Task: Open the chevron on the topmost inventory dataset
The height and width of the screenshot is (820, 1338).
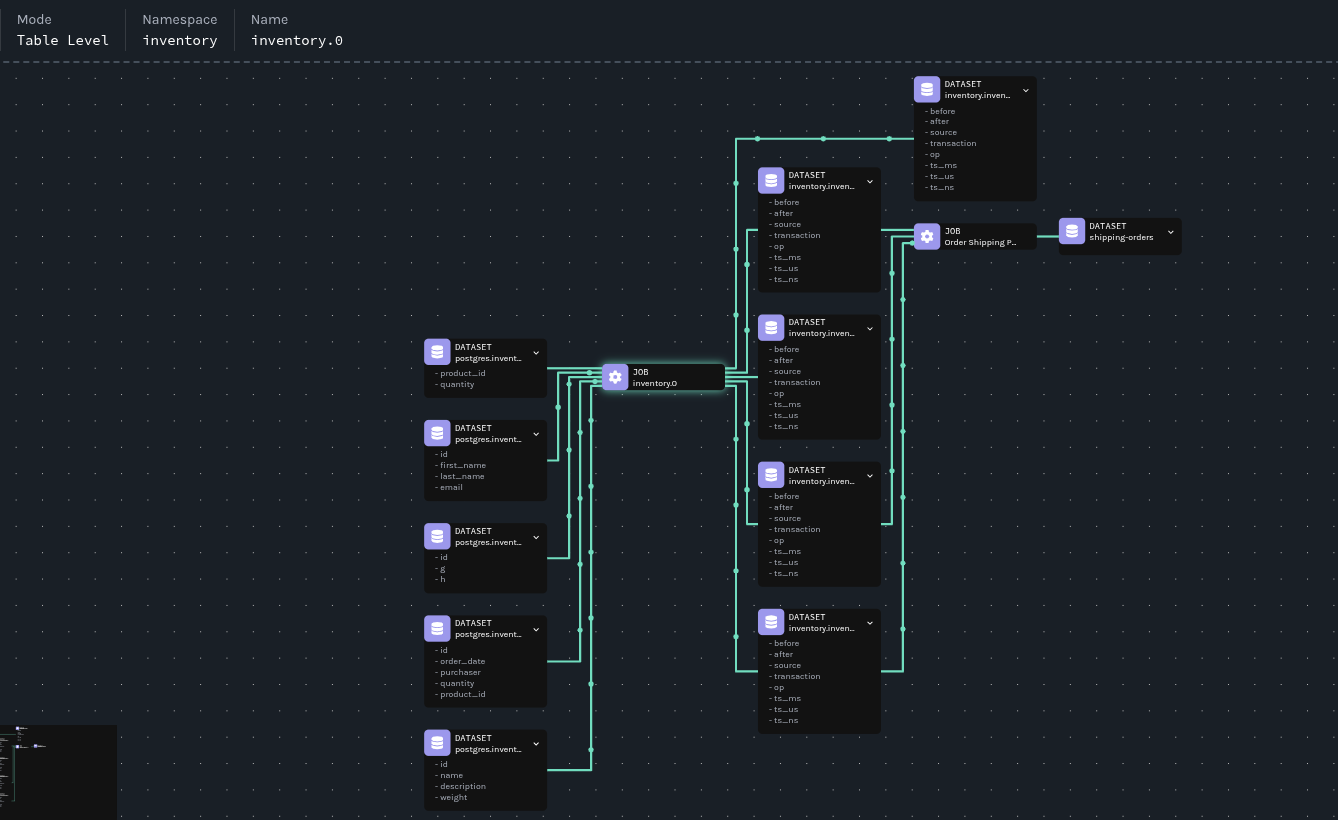Action: click(x=1026, y=91)
